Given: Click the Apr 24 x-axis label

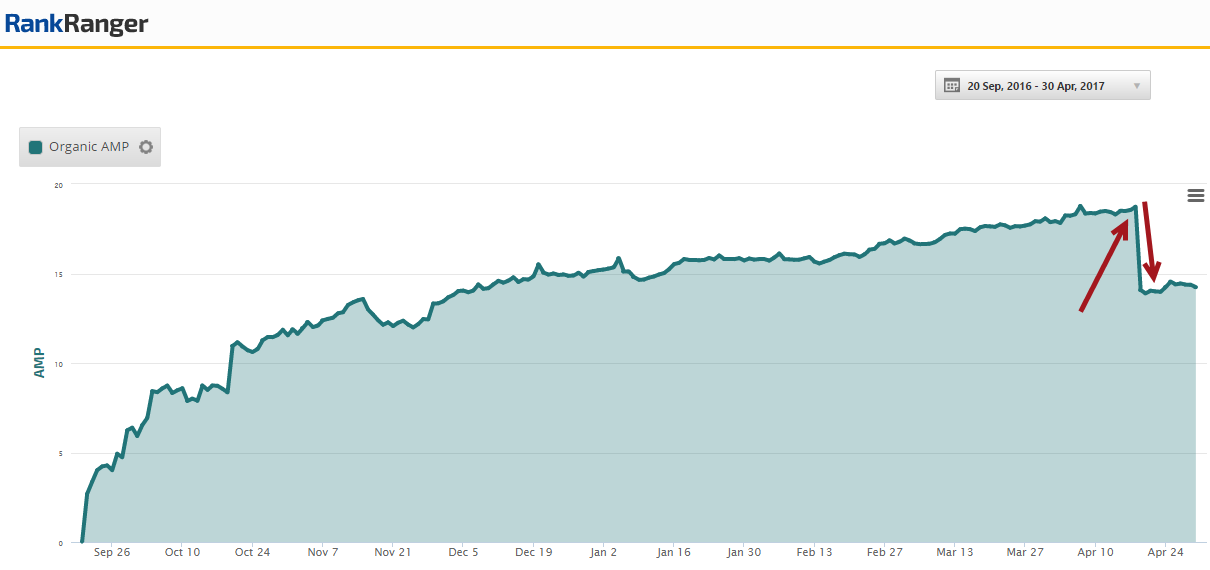Looking at the screenshot, I should [x=1166, y=552].
